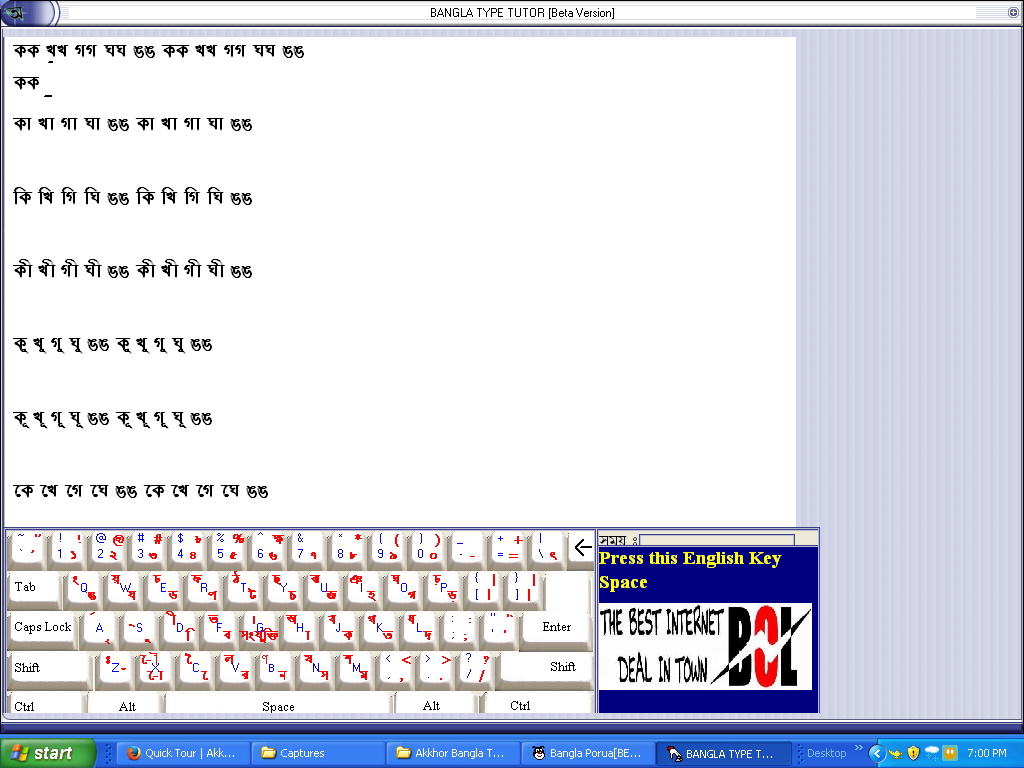Click the BOL internet deal advertisement banner

[705, 646]
